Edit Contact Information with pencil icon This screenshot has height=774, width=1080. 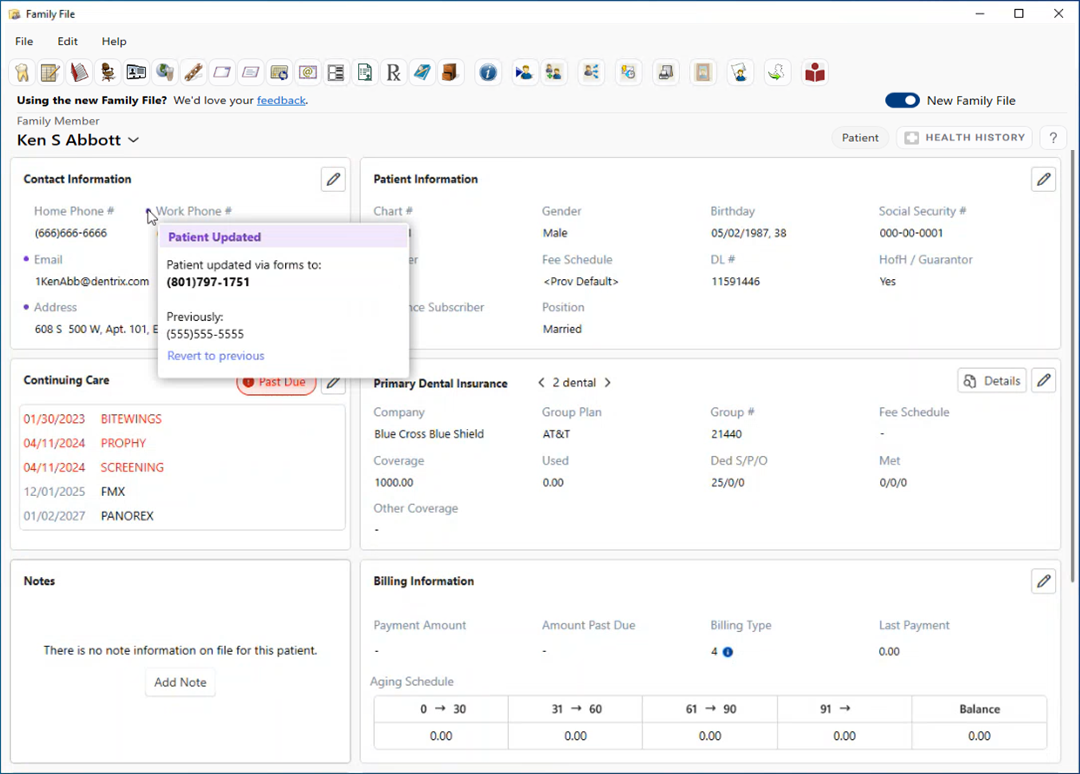point(333,179)
